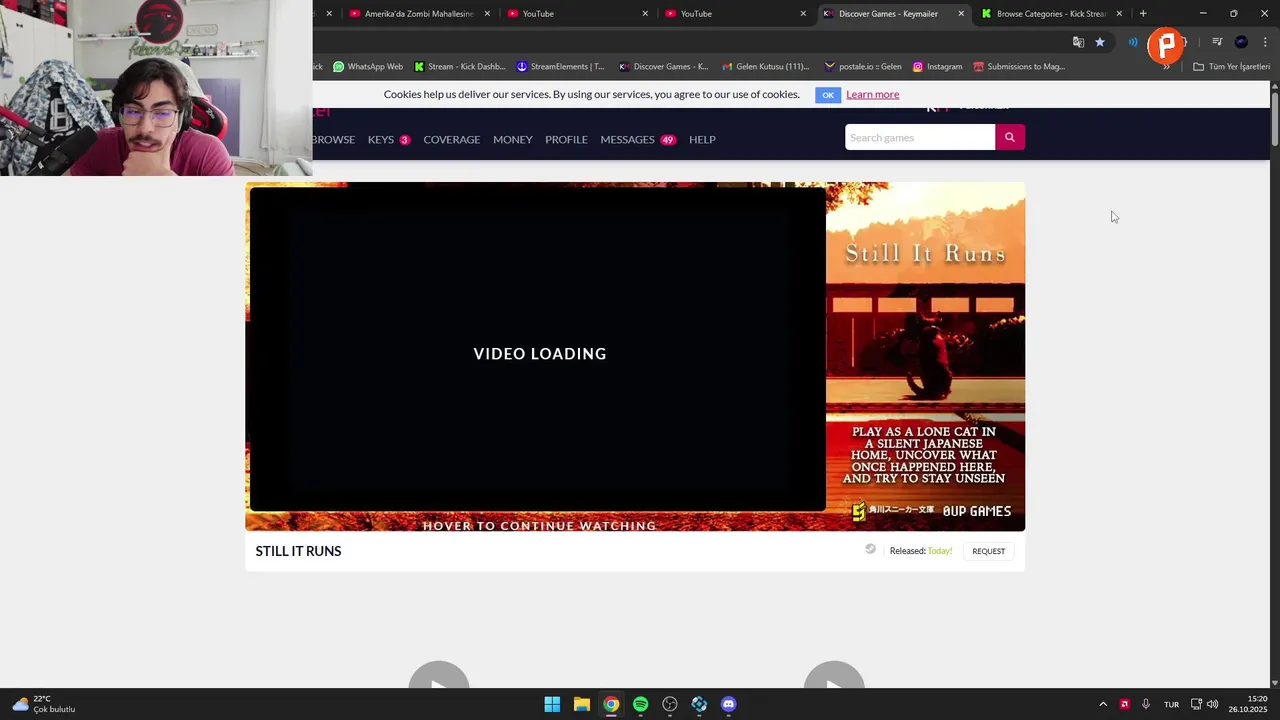The height and width of the screenshot is (720, 1280).
Task: Open Submissions to Mag bookmark
Action: (1018, 67)
